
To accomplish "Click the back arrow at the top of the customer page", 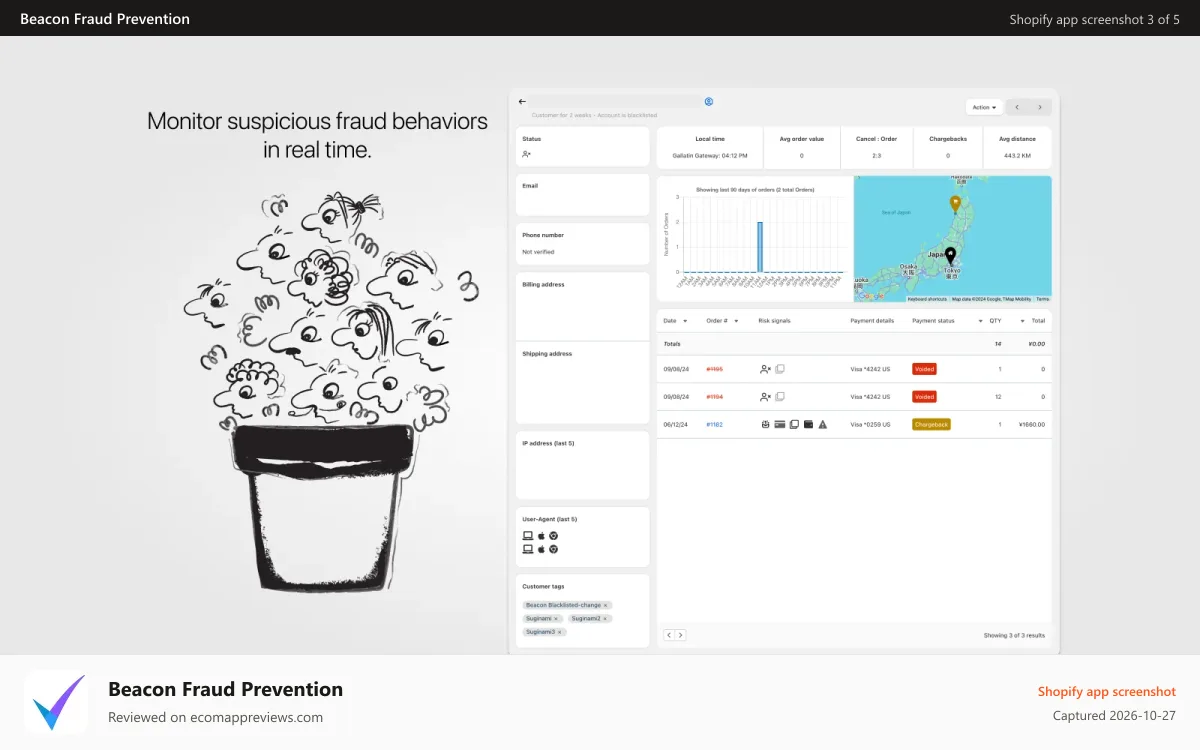I will 522,101.
